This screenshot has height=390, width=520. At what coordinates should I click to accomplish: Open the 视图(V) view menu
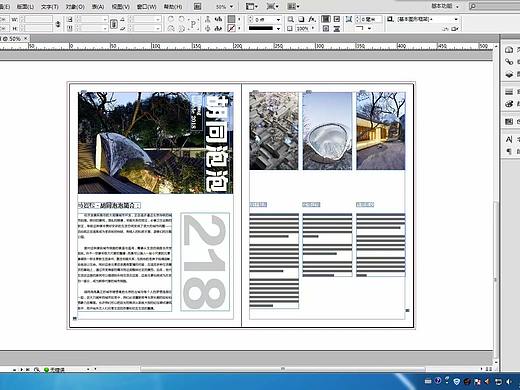click(x=121, y=6)
